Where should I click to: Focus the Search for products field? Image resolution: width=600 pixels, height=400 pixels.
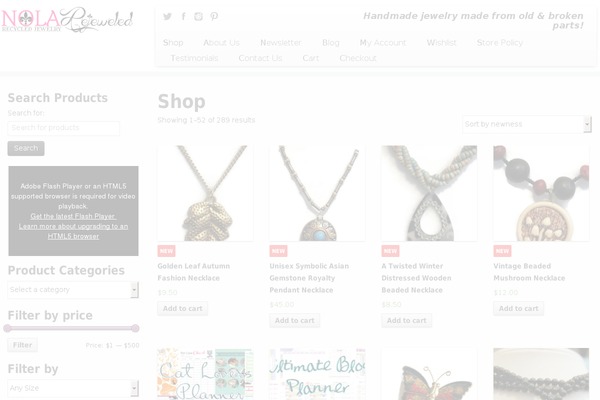[64, 128]
